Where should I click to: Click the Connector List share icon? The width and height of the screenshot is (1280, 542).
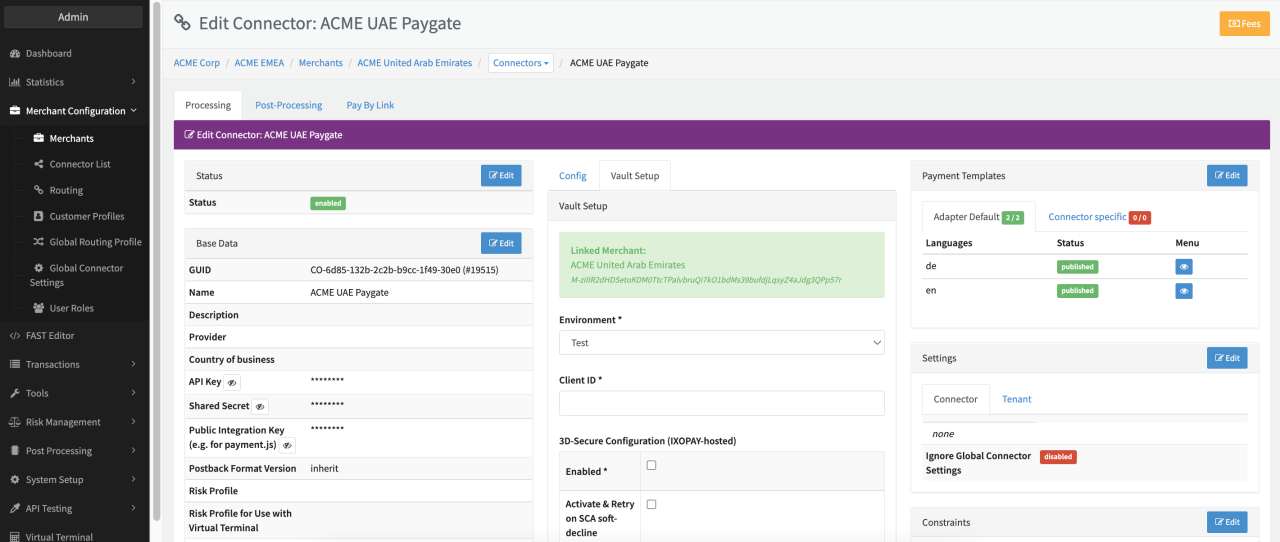[x=39, y=164]
